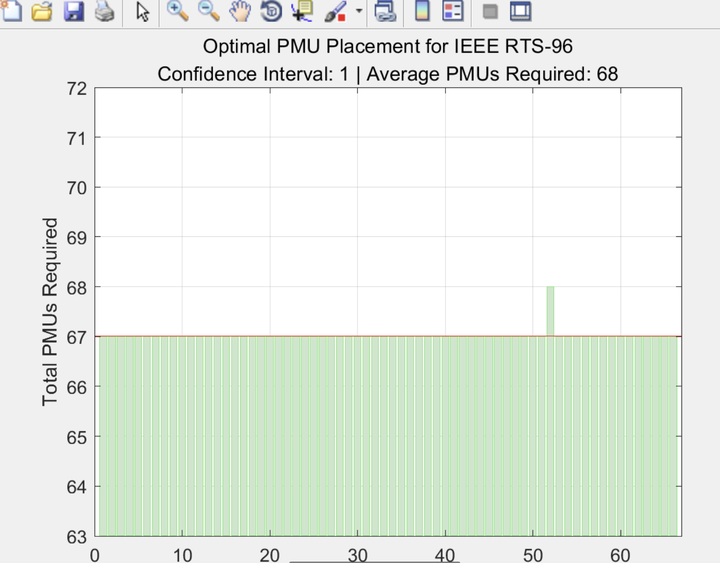Click the y-axis tick label 69
This screenshot has height=563, width=720.
(77, 238)
